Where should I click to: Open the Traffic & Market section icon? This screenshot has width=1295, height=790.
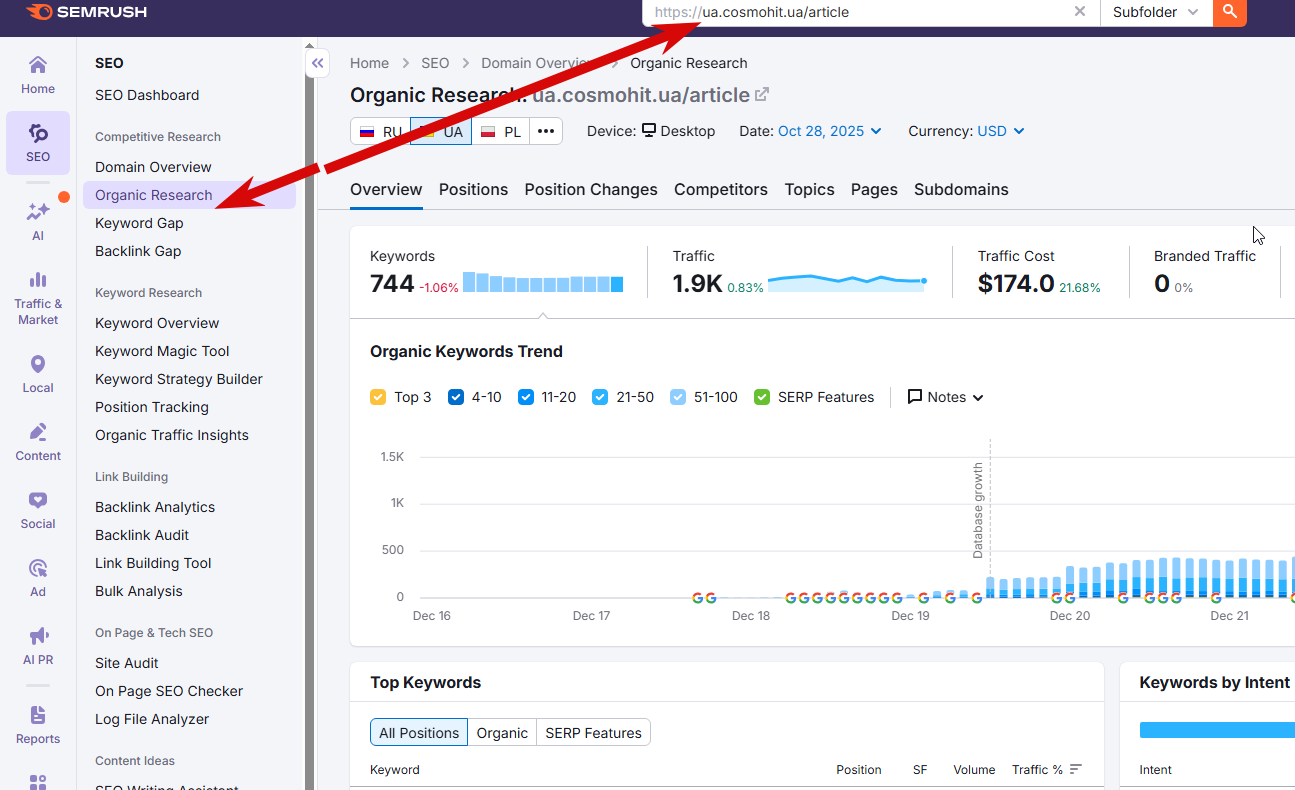(x=38, y=297)
